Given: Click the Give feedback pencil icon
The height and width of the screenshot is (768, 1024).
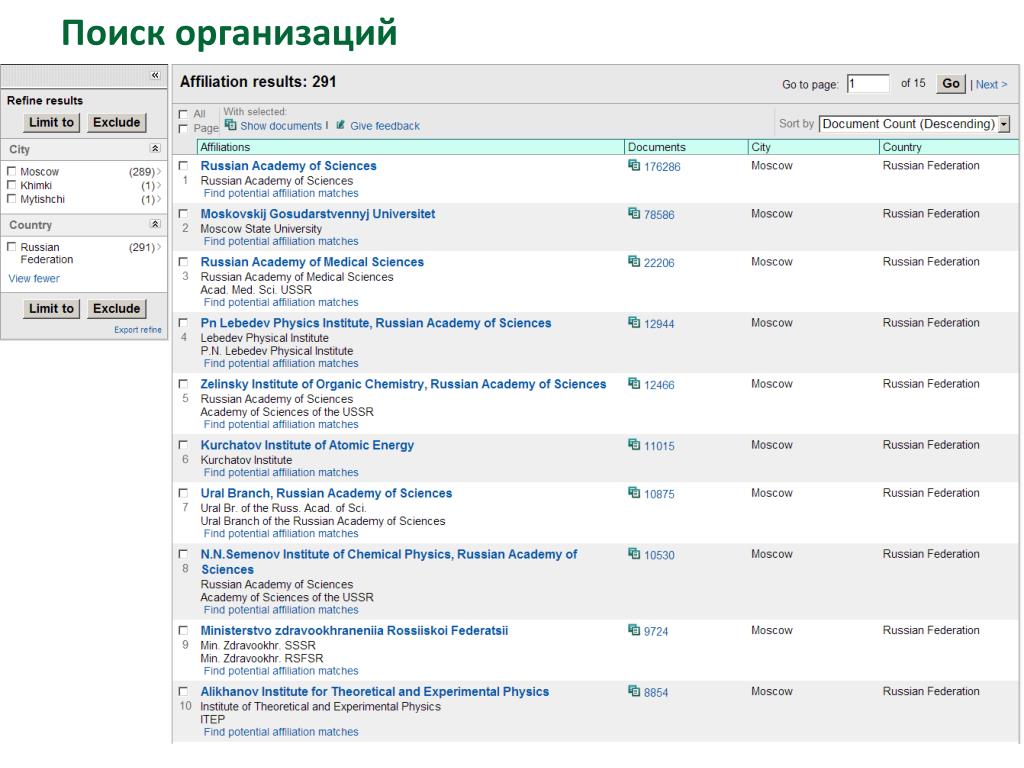Looking at the screenshot, I should (x=340, y=125).
